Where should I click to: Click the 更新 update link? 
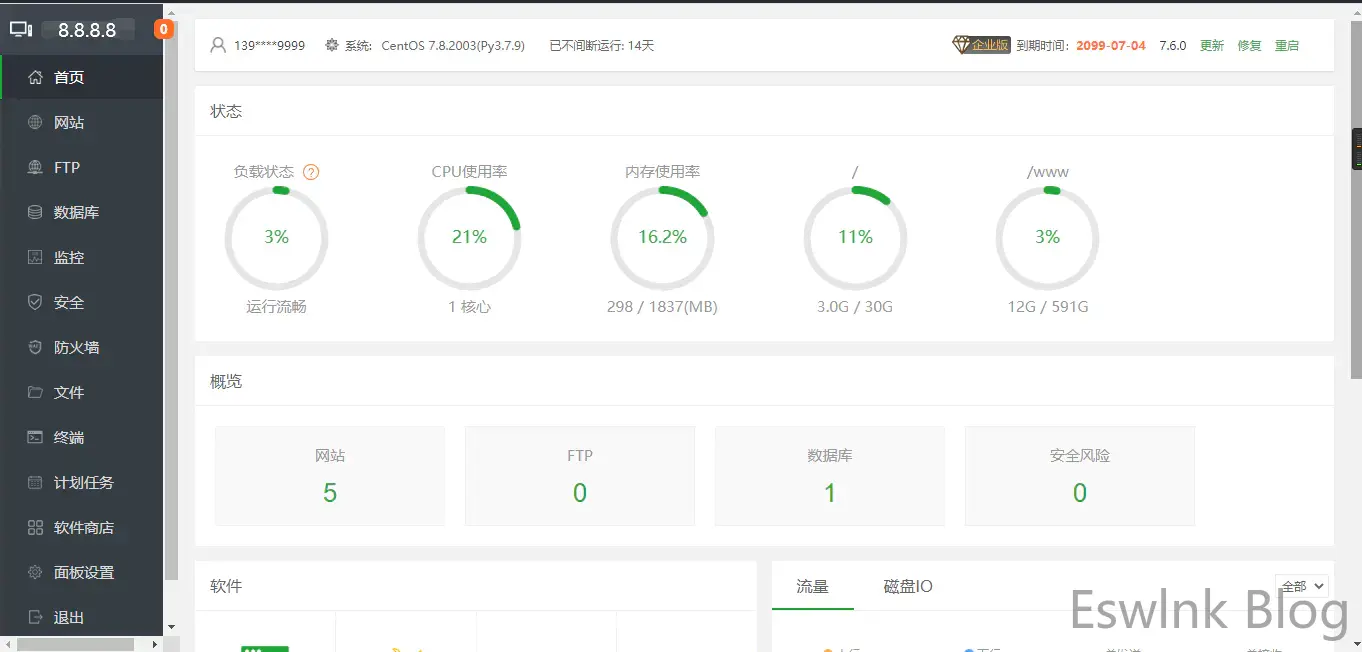1211,45
